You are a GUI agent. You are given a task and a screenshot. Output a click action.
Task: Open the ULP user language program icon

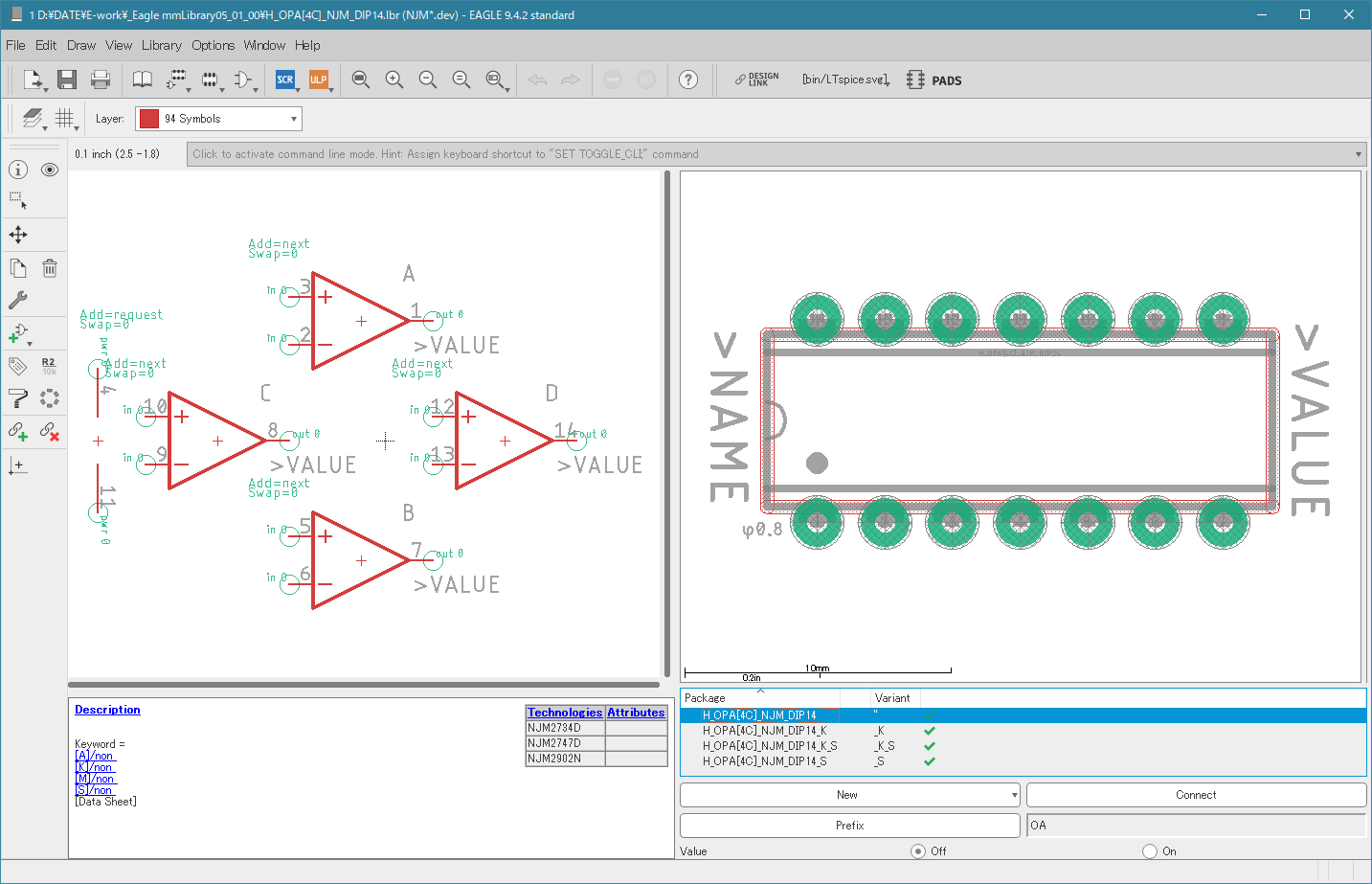[x=319, y=80]
